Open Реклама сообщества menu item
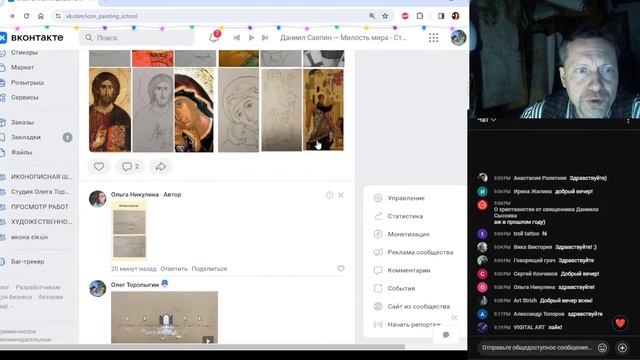This screenshot has width=640, height=360. [420, 252]
